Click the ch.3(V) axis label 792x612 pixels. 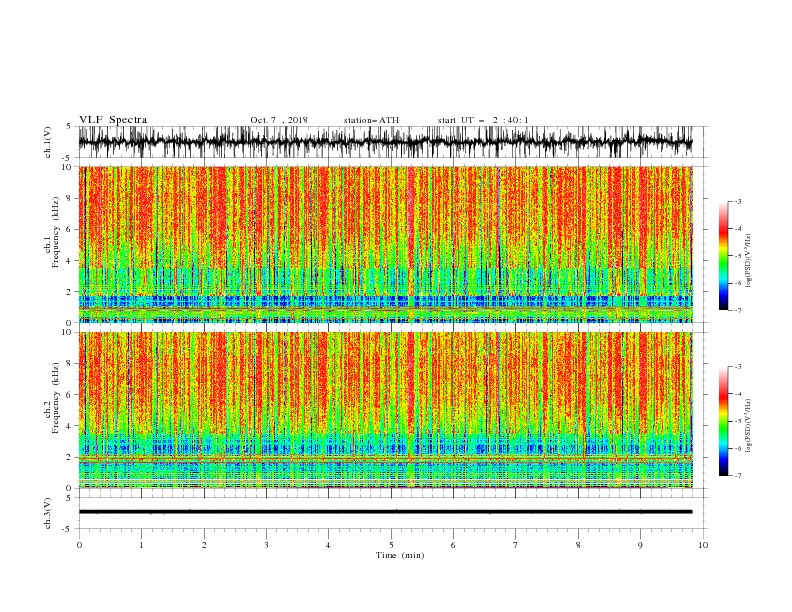[x=49, y=513]
